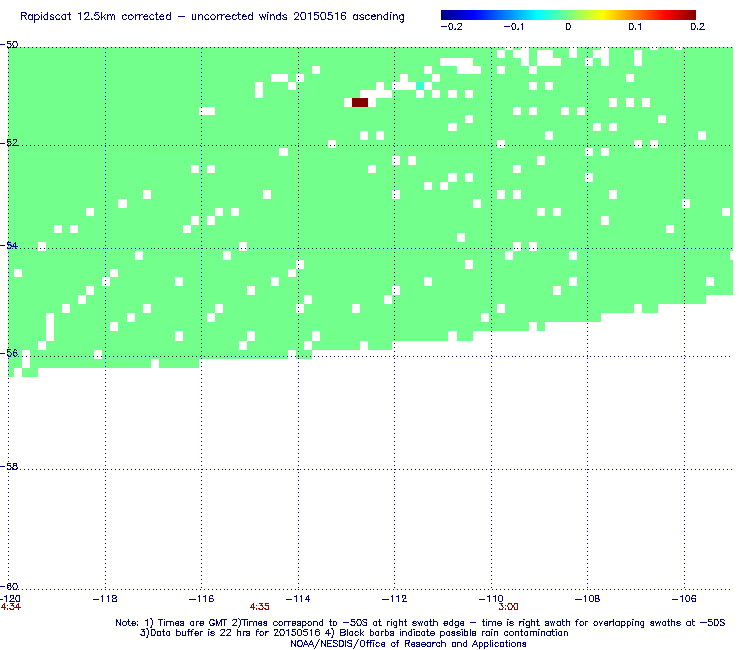Click the longitude label '-106'
Viewport: 740px width, 650px height.
coord(684,599)
